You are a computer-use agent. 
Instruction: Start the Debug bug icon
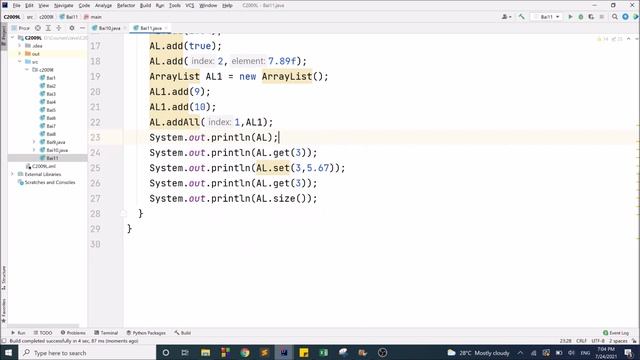pos(581,17)
